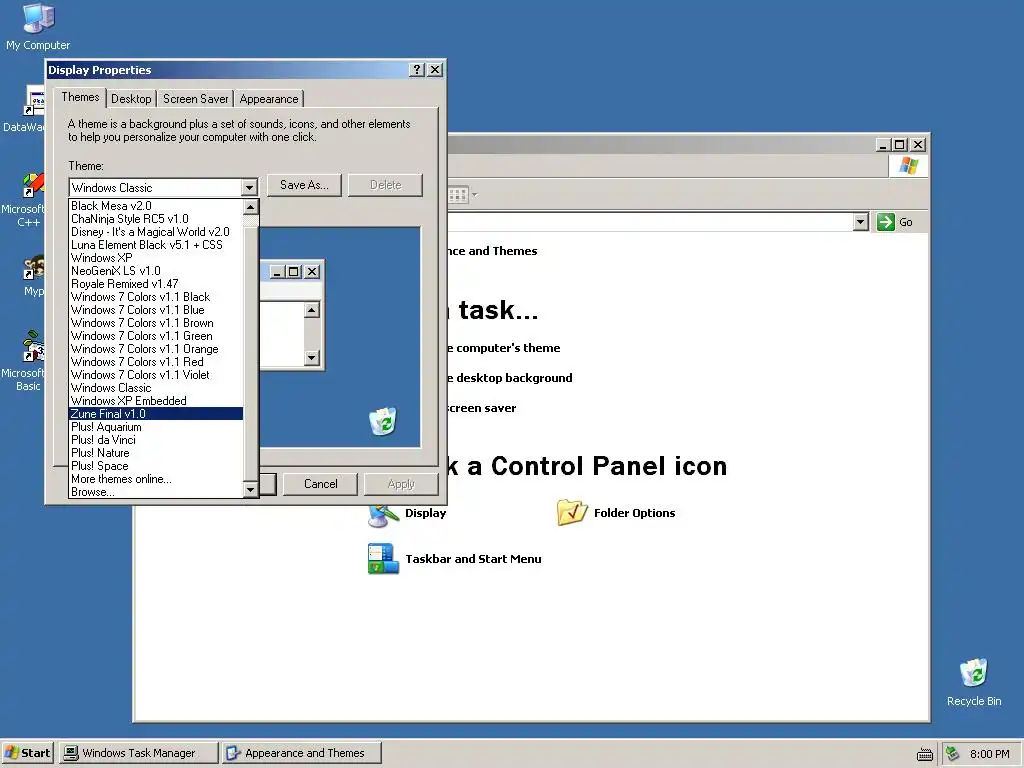Select Windows 7 Colors v1.1 Blue

tap(156, 310)
